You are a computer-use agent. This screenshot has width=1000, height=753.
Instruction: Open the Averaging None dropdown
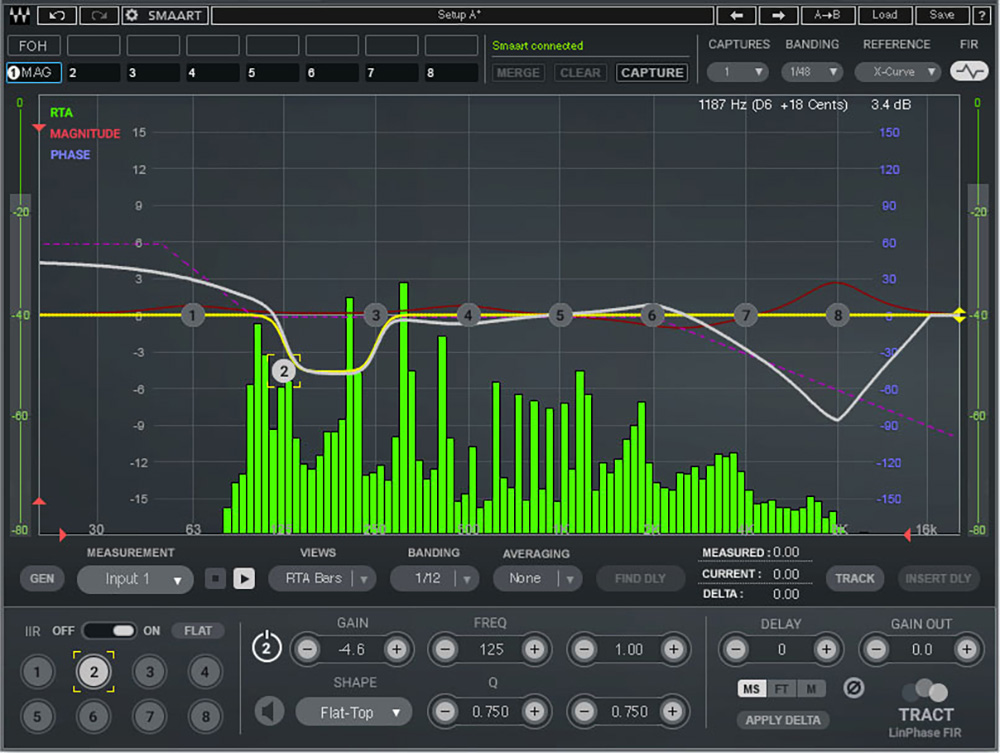(537, 578)
